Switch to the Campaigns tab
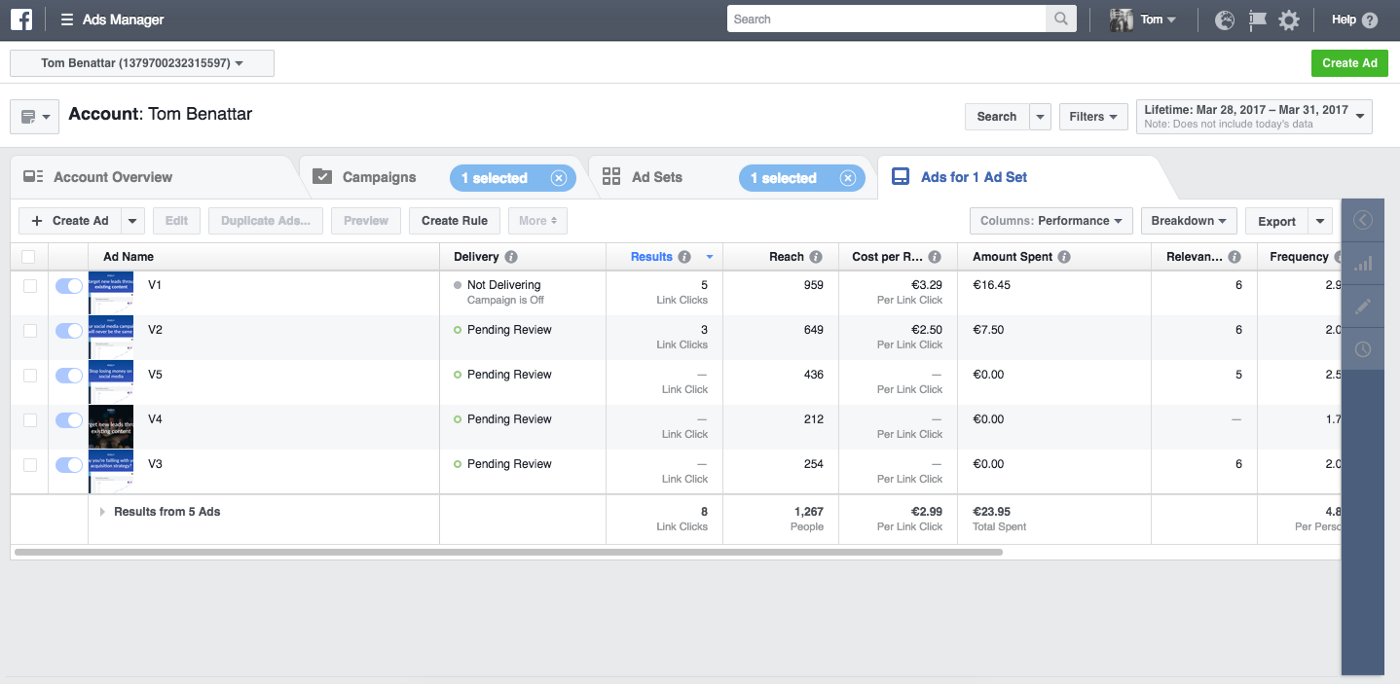 (x=379, y=177)
